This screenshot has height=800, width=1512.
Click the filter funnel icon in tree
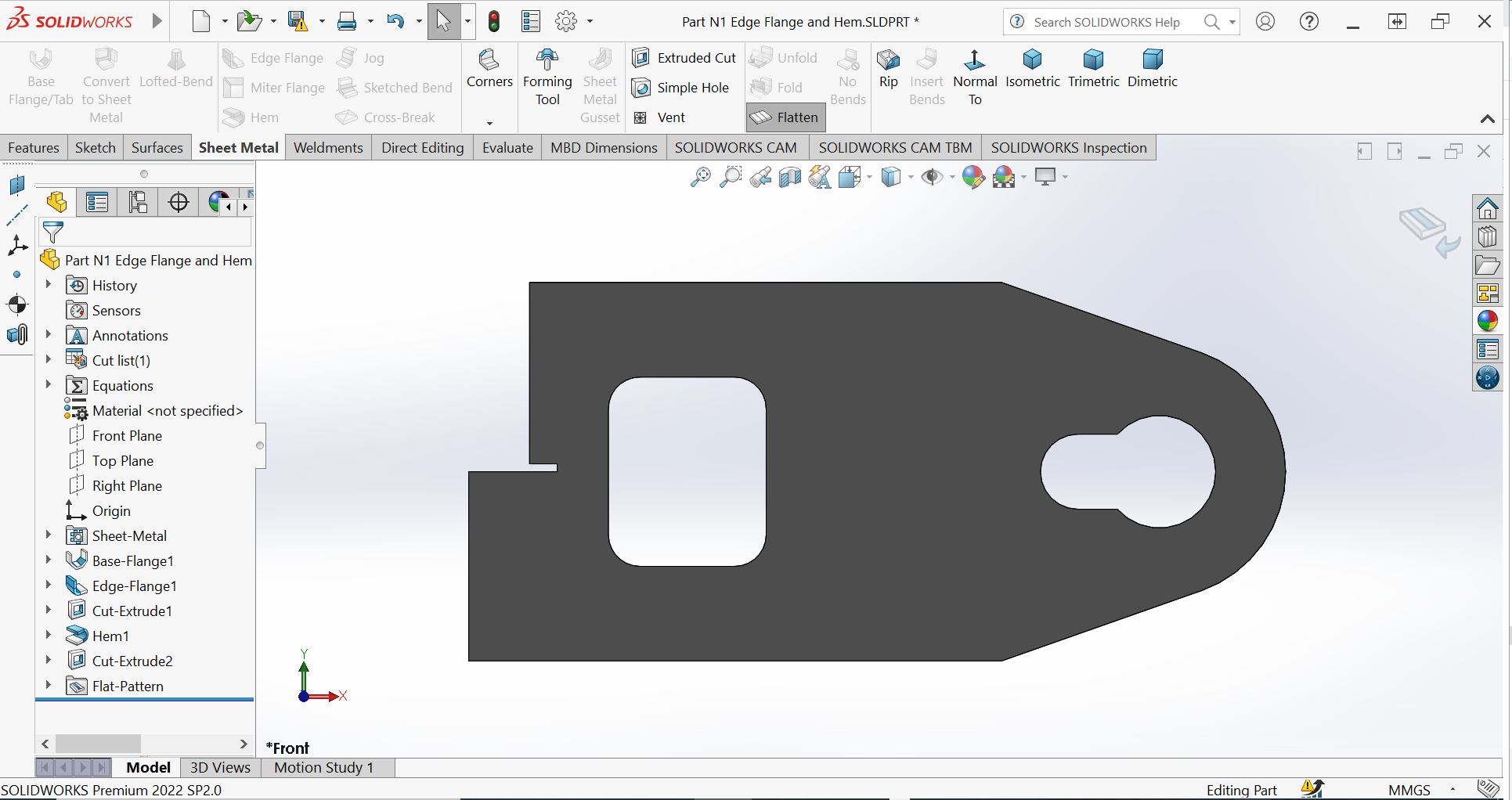click(53, 232)
